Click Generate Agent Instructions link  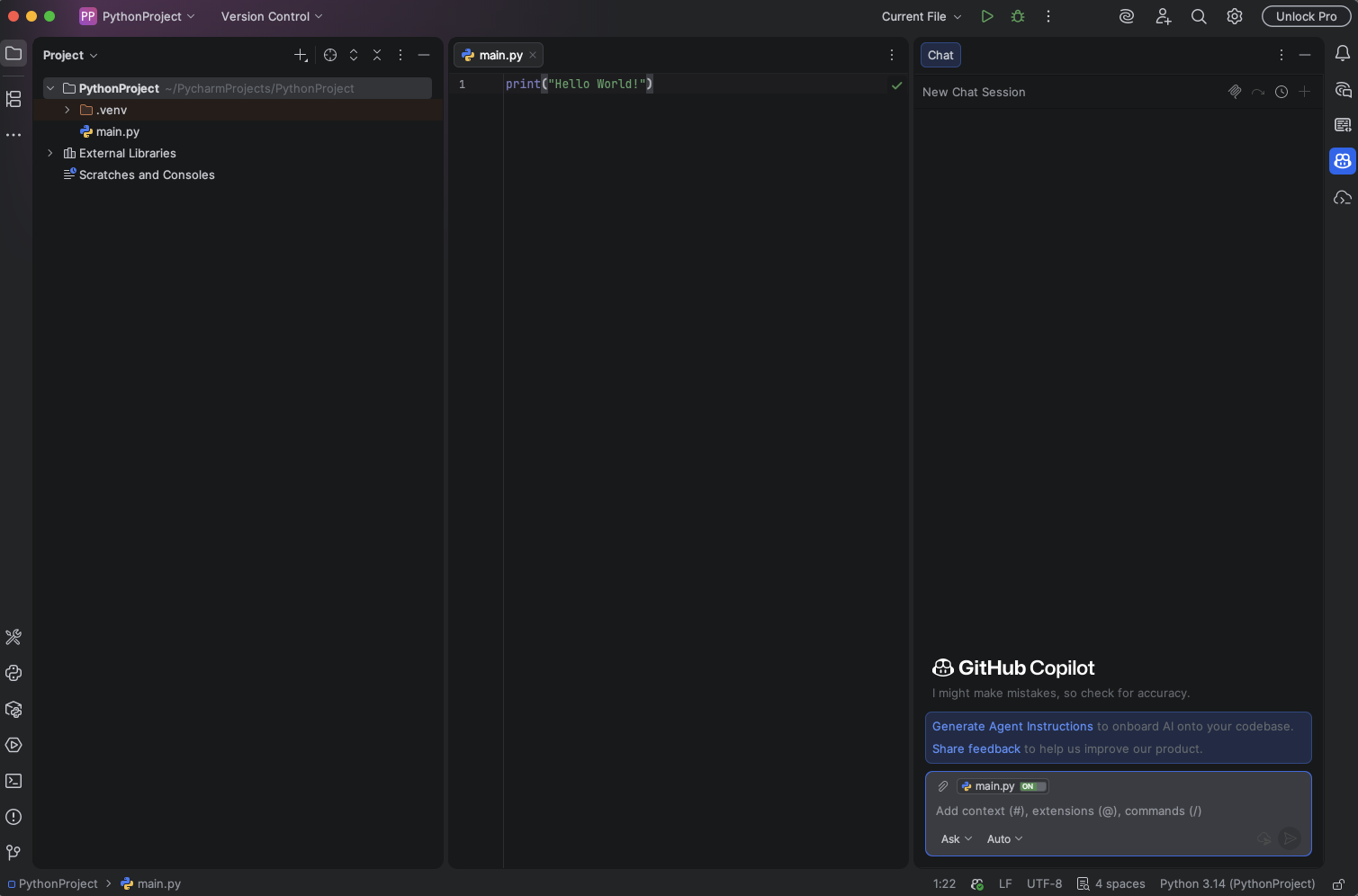click(1012, 726)
